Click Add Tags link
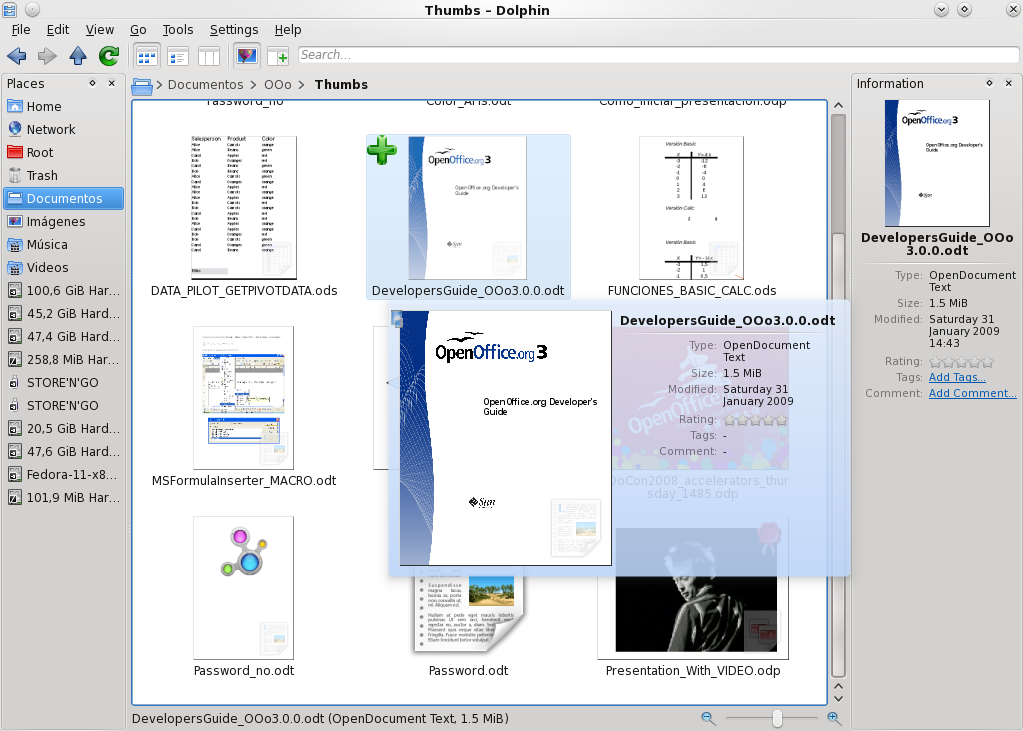This screenshot has width=1023, height=731. pyautogui.click(x=957, y=377)
